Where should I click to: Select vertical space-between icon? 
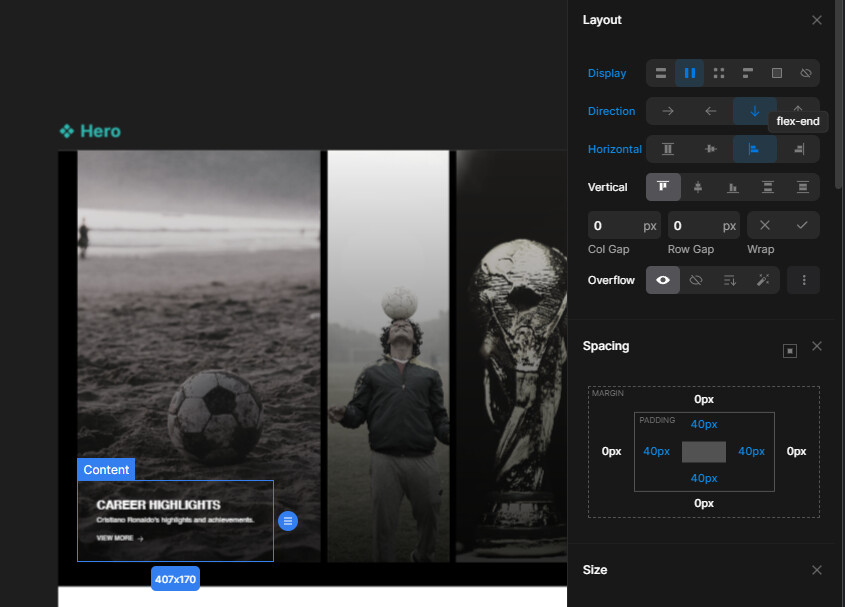click(x=768, y=187)
